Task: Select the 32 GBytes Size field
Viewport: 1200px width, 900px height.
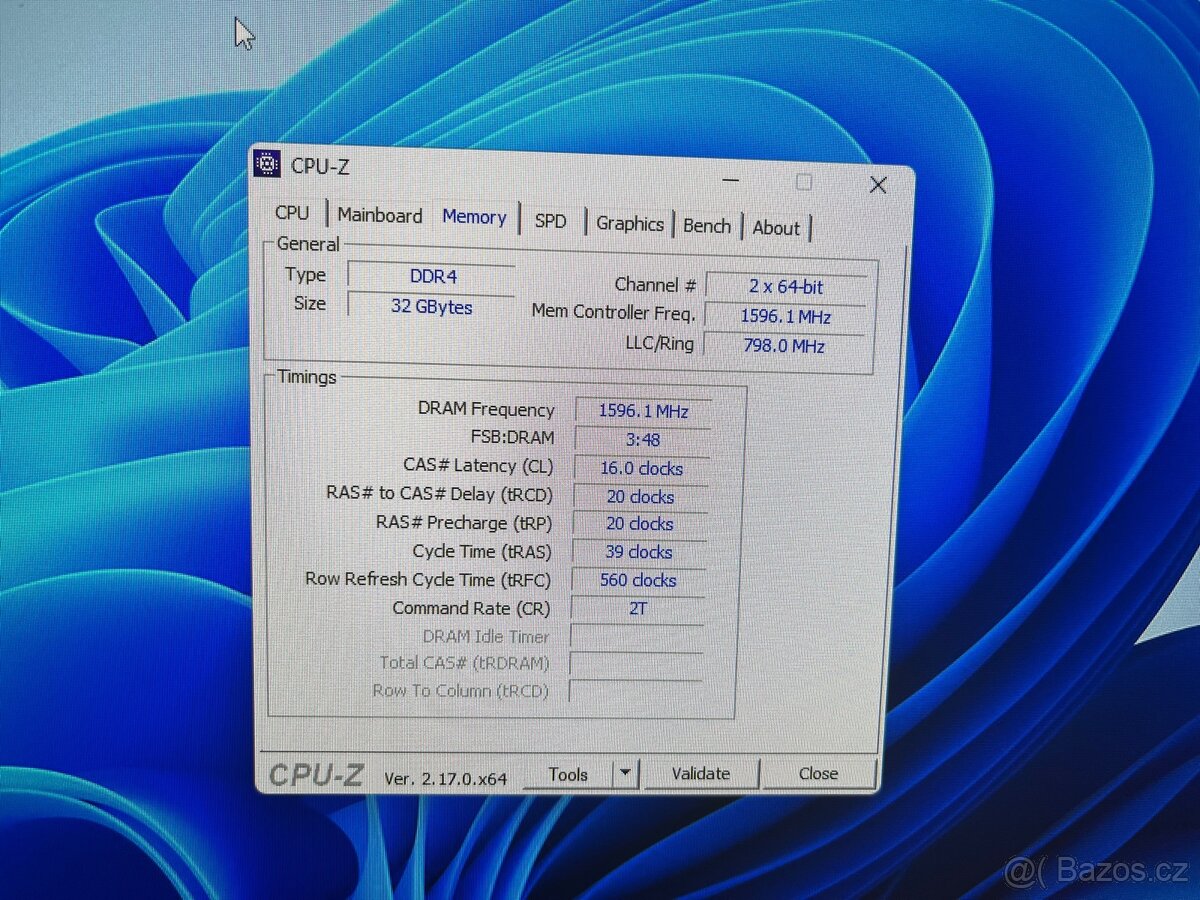Action: [x=430, y=307]
